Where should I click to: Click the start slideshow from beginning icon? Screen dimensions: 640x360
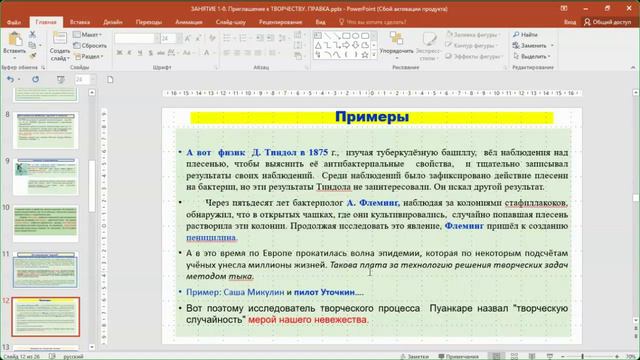pos(60,80)
